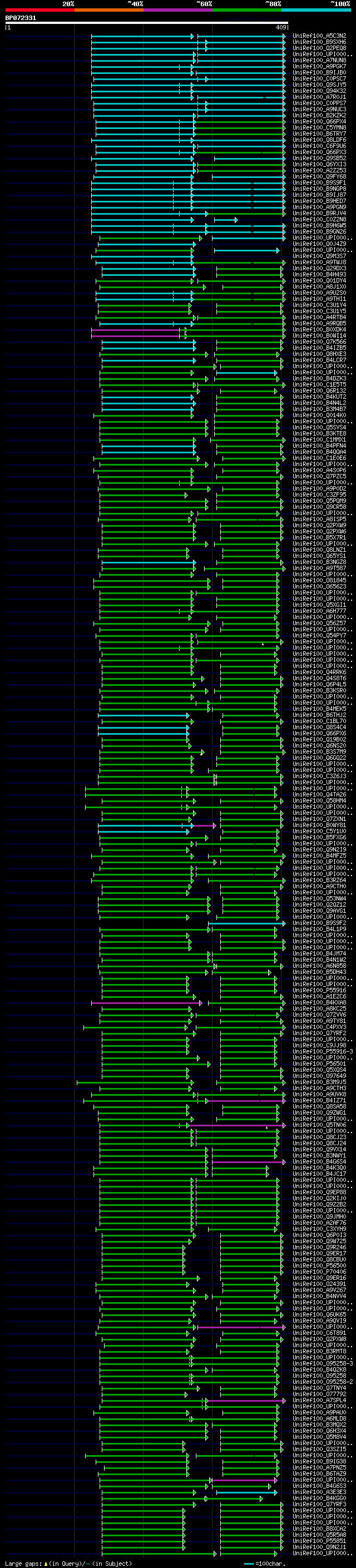Click purple bar in UniRef100_B0XDK4 row
The height and width of the screenshot is (1568, 356).
pyautogui.click(x=140, y=330)
